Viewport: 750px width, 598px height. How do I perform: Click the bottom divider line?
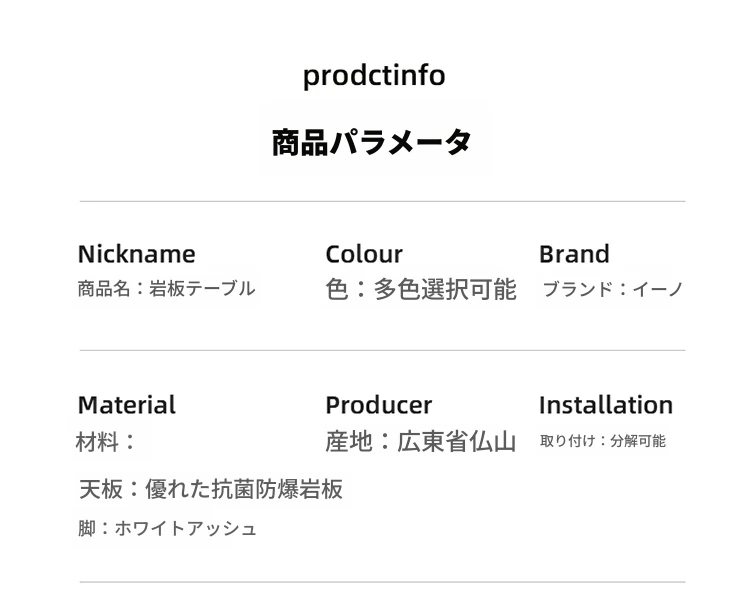[x=382, y=582]
